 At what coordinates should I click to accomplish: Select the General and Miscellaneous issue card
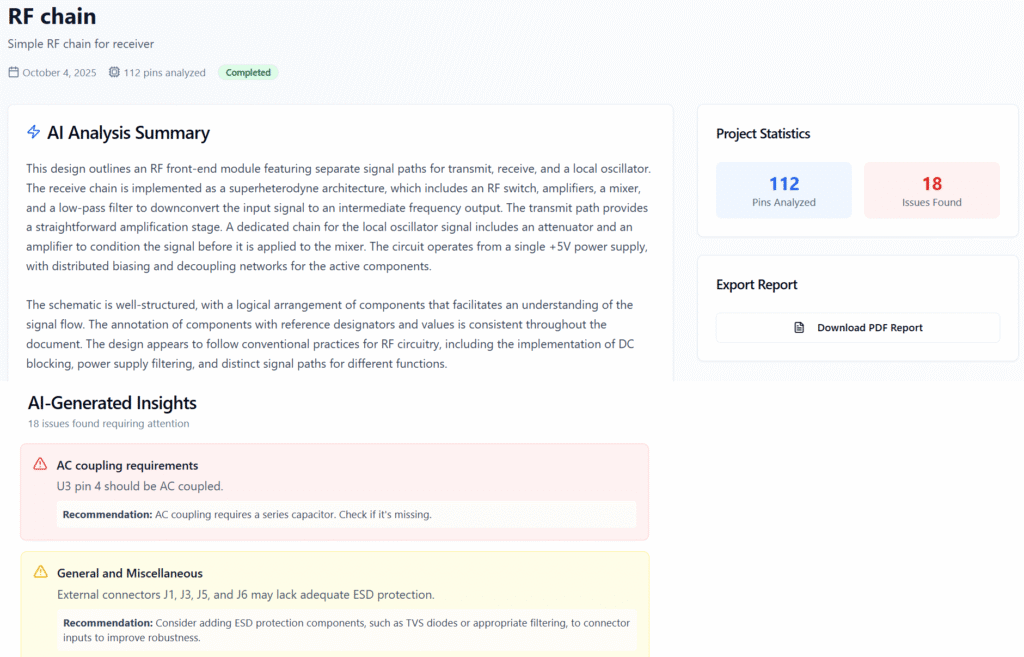tap(334, 605)
